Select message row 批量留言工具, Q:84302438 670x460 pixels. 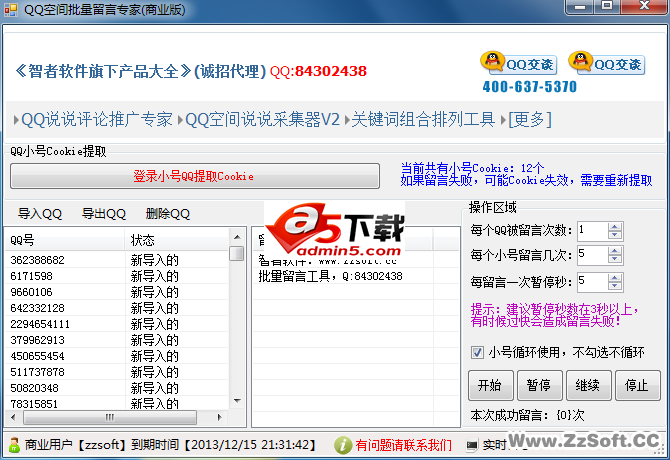click(x=356, y=276)
